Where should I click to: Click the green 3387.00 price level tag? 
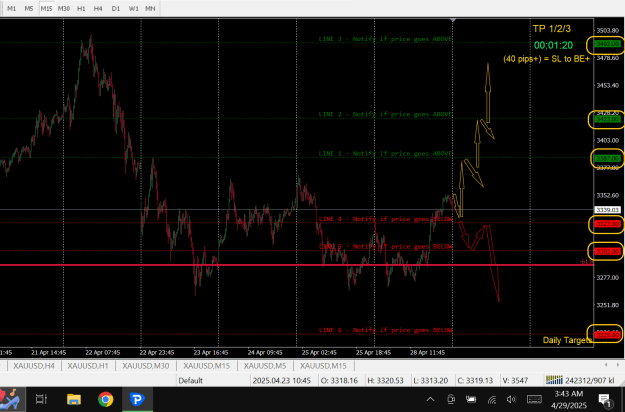607,158
